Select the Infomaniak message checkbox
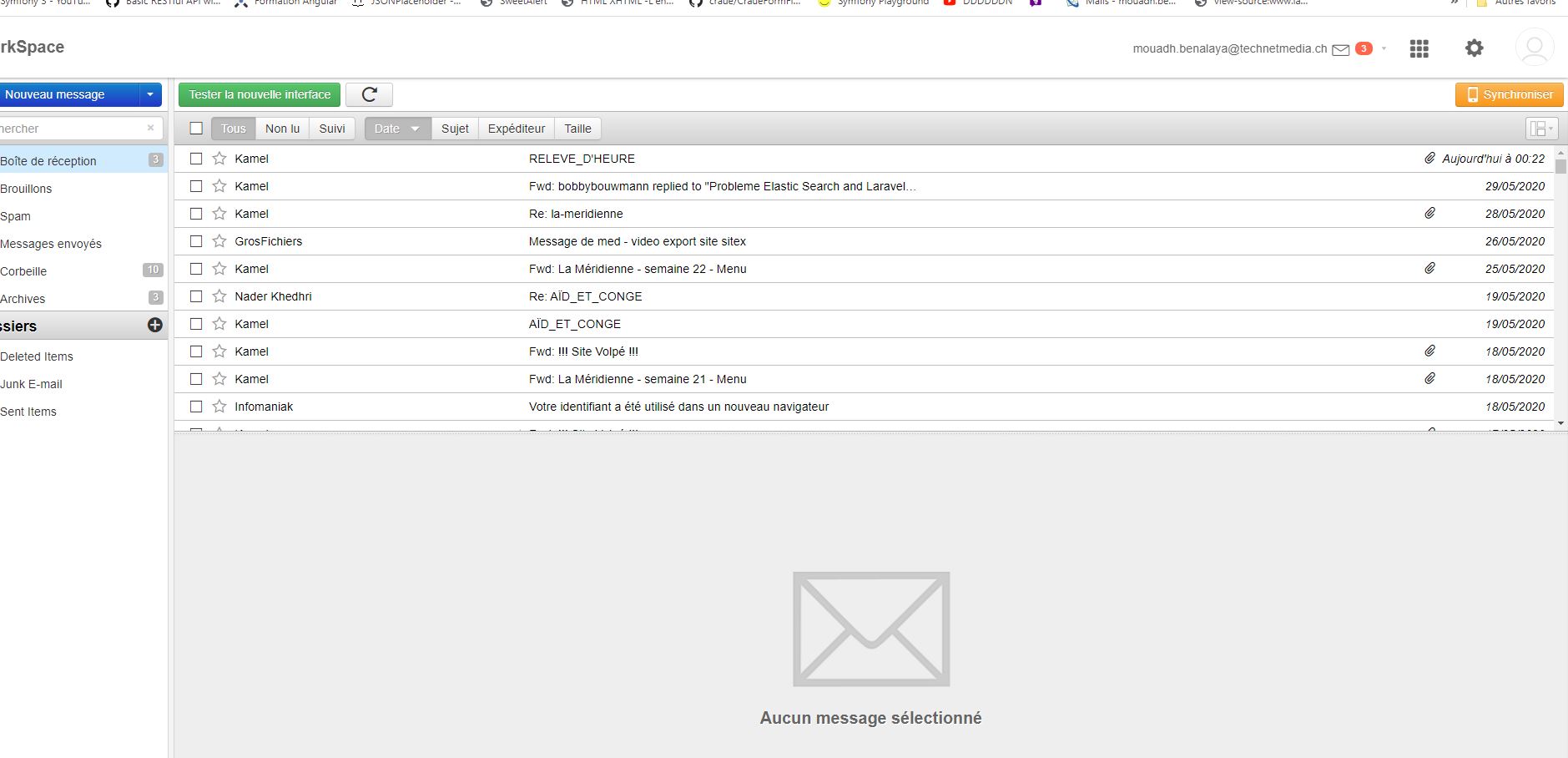This screenshot has height=758, width=1568. (x=196, y=407)
